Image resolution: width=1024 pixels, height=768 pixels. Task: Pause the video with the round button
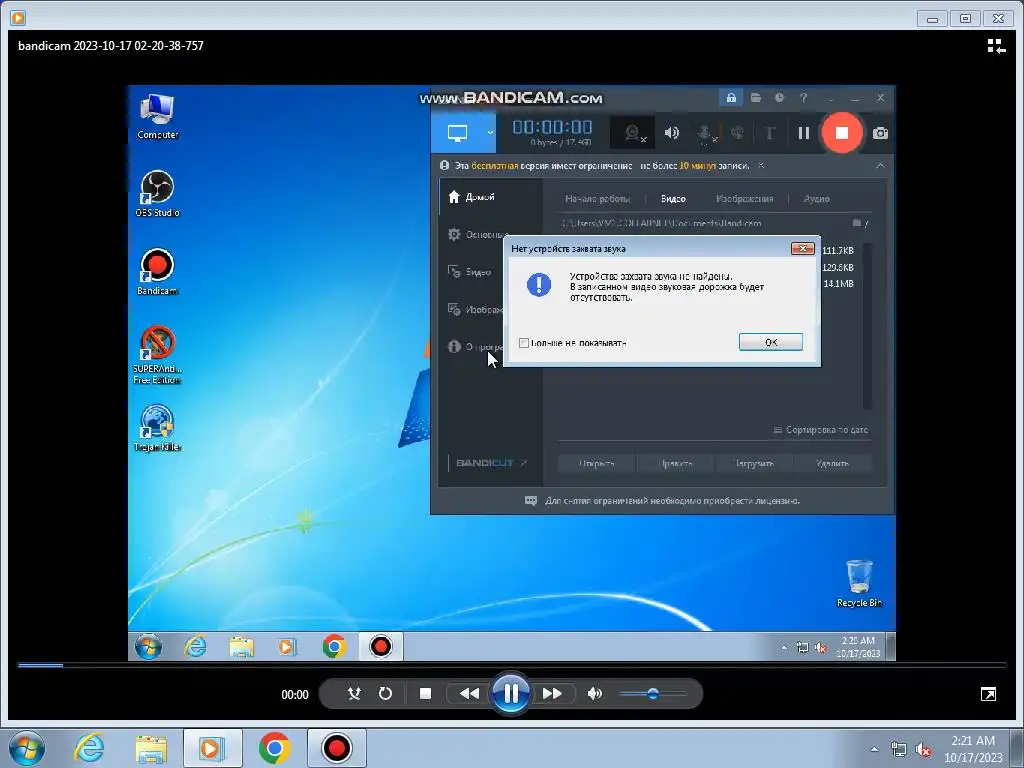click(511, 694)
